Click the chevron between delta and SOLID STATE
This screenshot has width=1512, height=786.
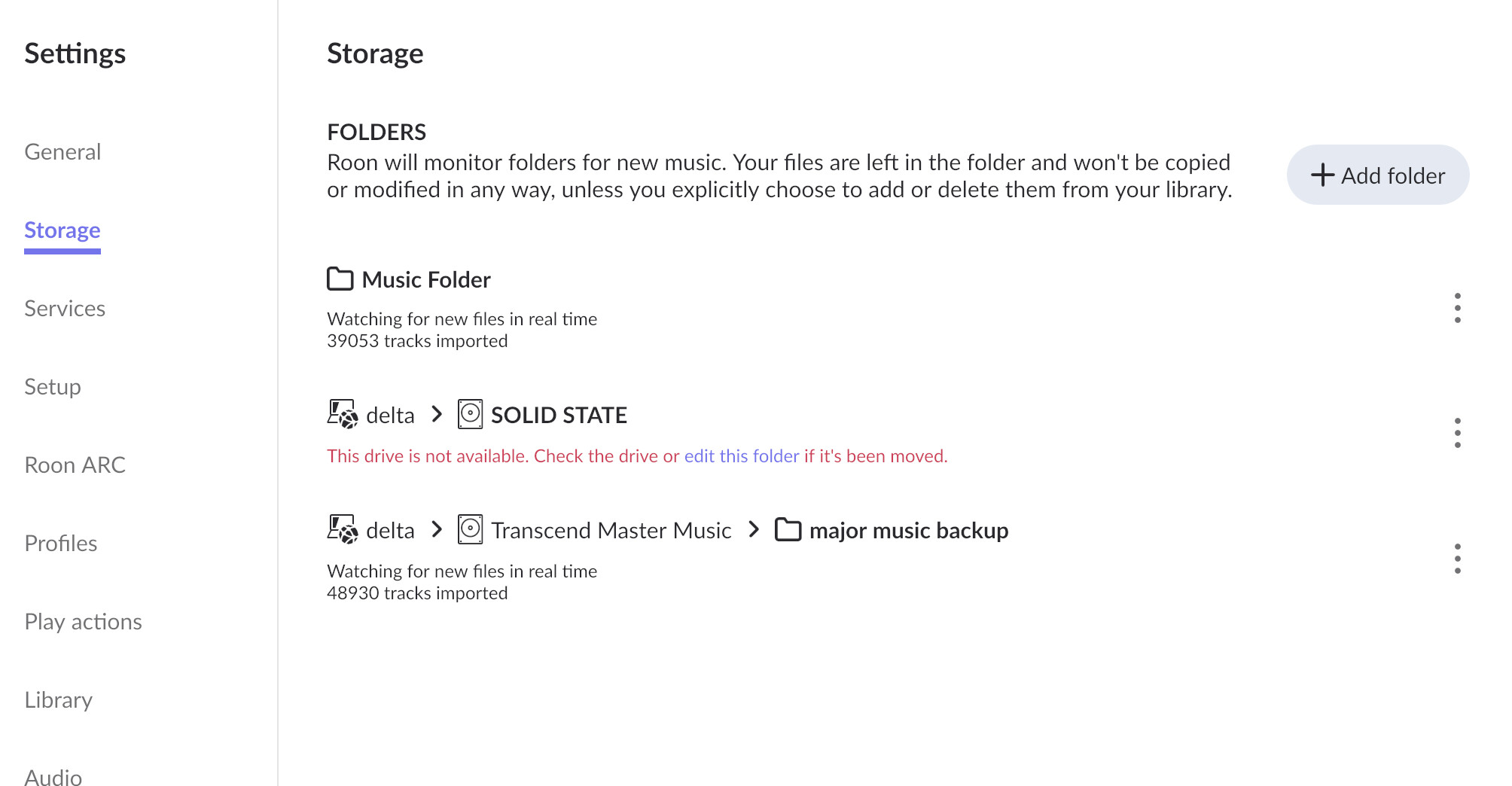tap(437, 415)
